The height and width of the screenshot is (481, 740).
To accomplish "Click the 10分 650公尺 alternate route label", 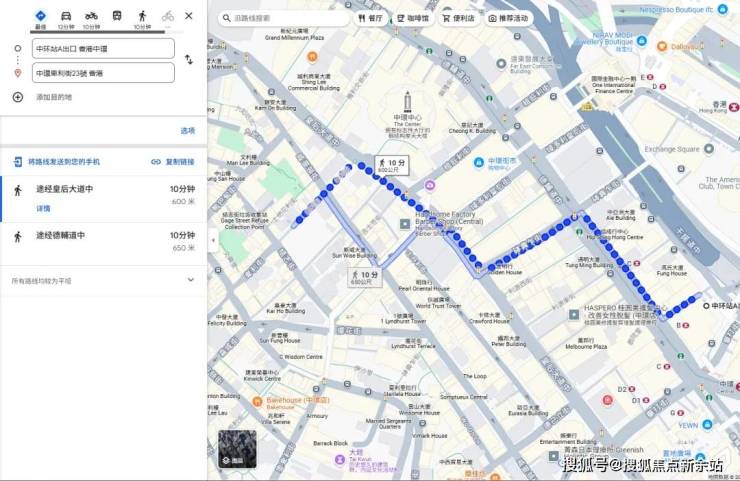I will coord(365,278).
